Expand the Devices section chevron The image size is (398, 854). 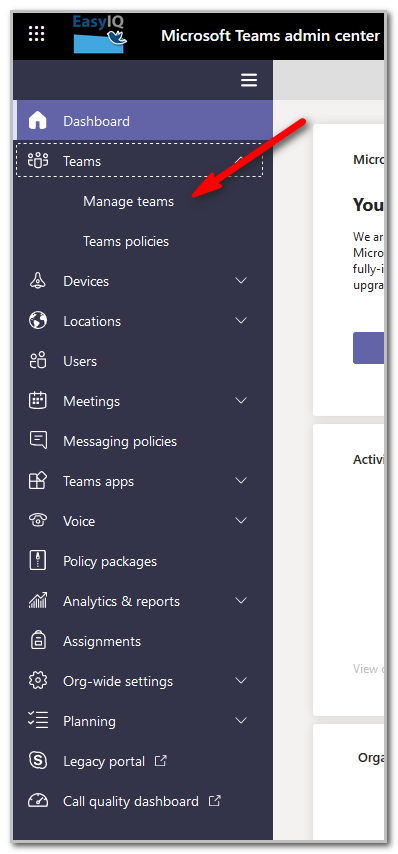pos(241,280)
